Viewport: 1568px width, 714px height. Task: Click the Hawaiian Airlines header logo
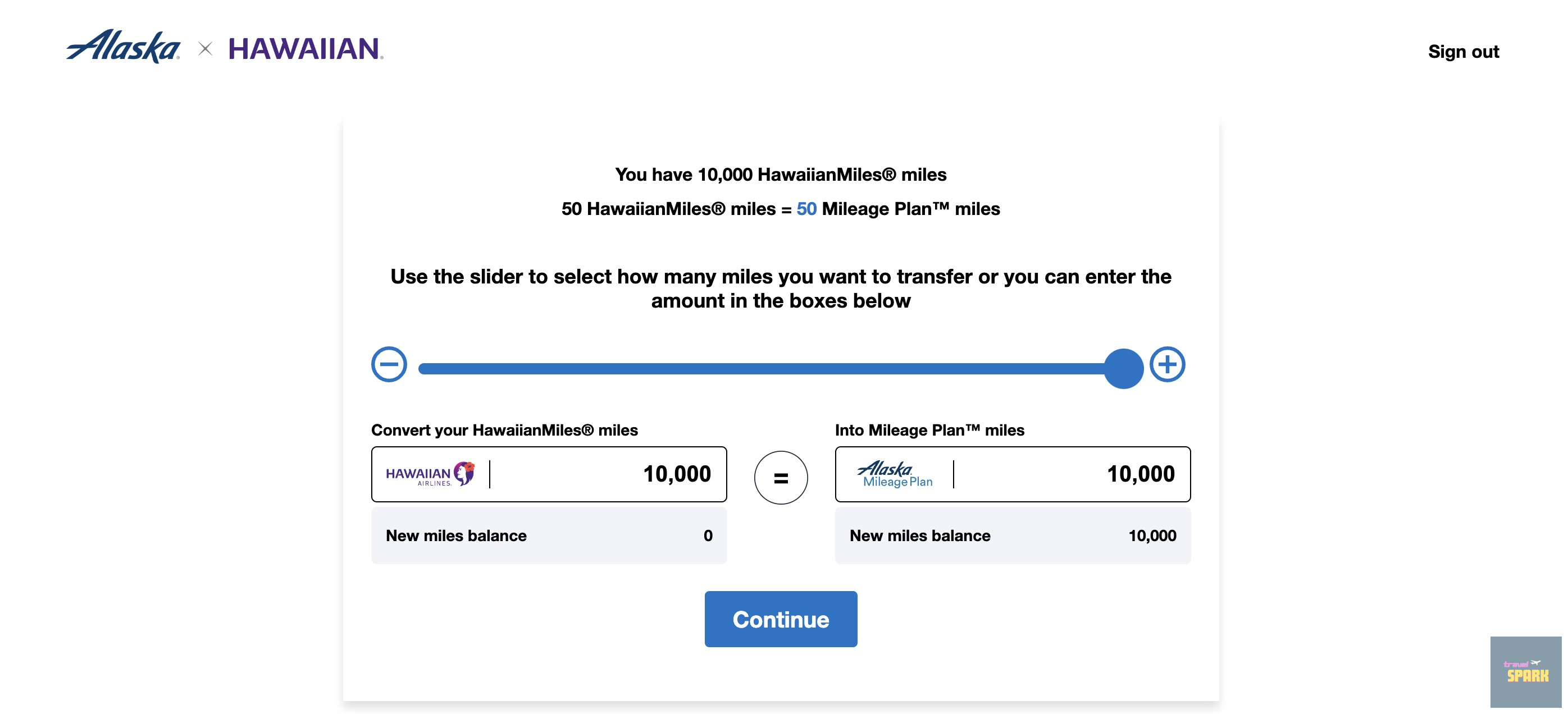pos(306,49)
